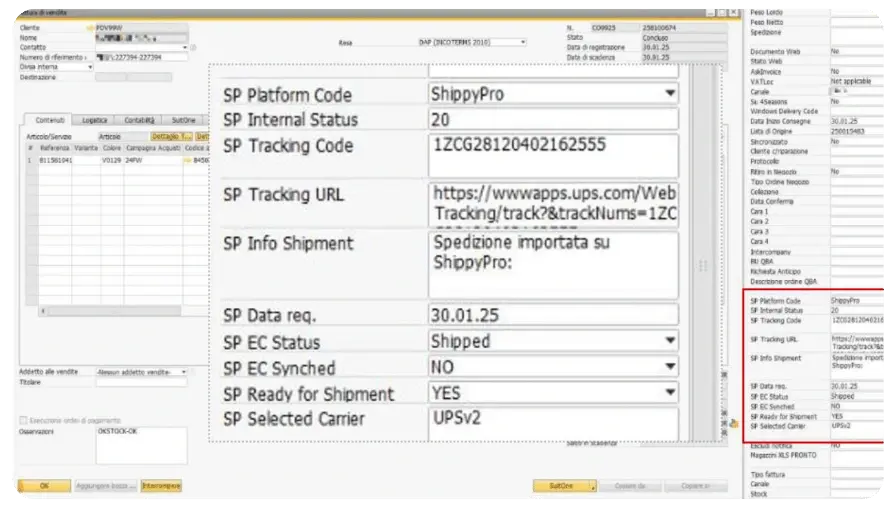Image resolution: width=894 pixels, height=510 pixels.
Task: Open the Addetto alle vendite dropdown
Action: coord(184,372)
